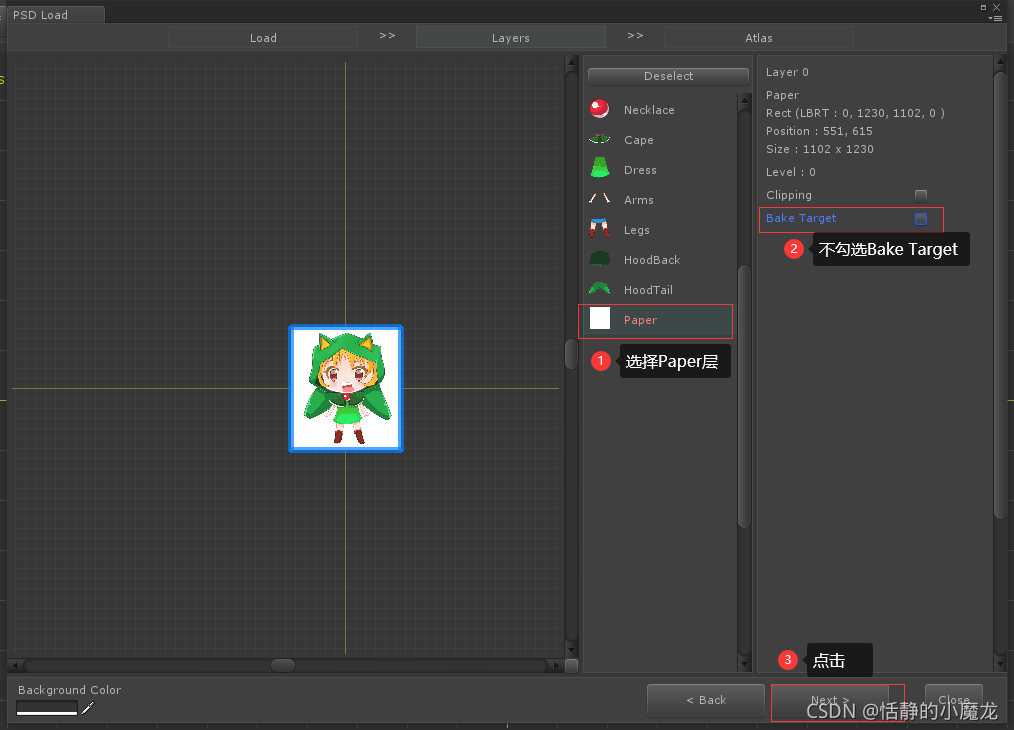Click the canvas scroll-down arrow

coord(571,650)
